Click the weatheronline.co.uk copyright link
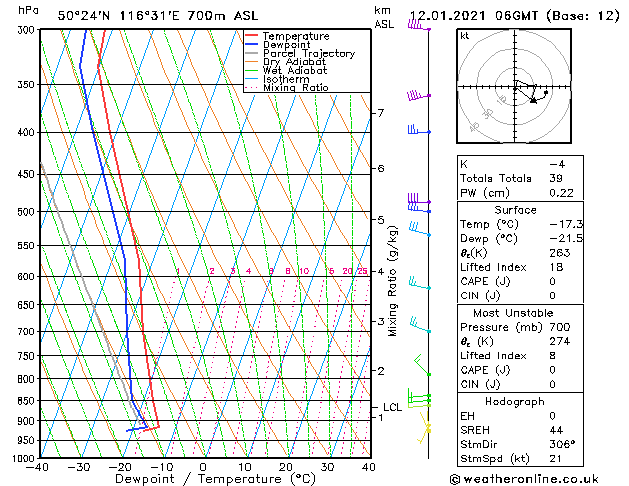Image resolution: width=629 pixels, height=486 pixels. (x=524, y=479)
